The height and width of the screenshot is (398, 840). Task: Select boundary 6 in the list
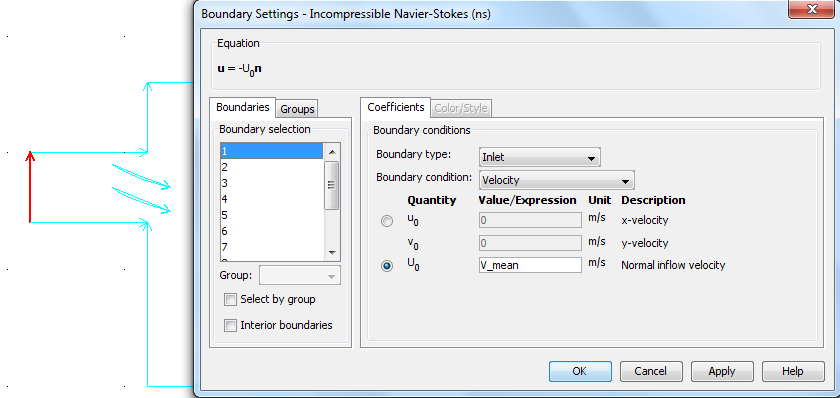tap(272, 231)
